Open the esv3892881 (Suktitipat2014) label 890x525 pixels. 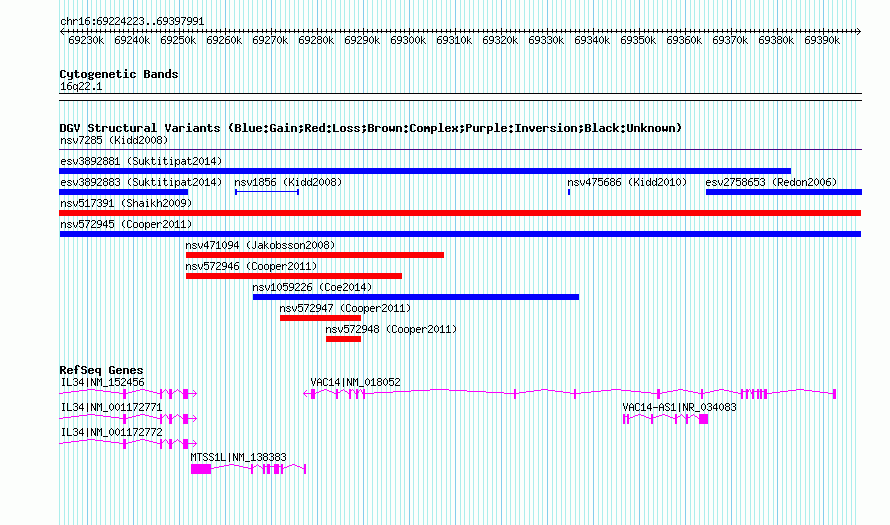(141, 161)
